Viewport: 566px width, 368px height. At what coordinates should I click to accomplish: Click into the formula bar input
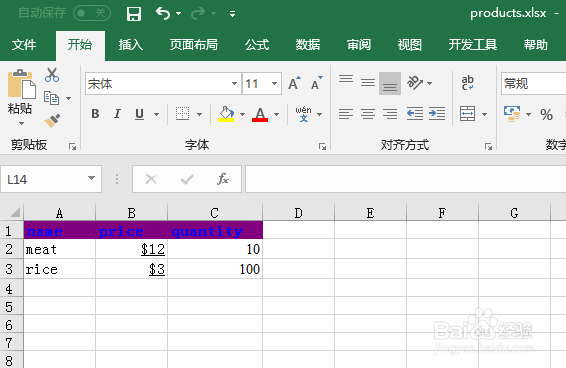pyautogui.click(x=406, y=179)
